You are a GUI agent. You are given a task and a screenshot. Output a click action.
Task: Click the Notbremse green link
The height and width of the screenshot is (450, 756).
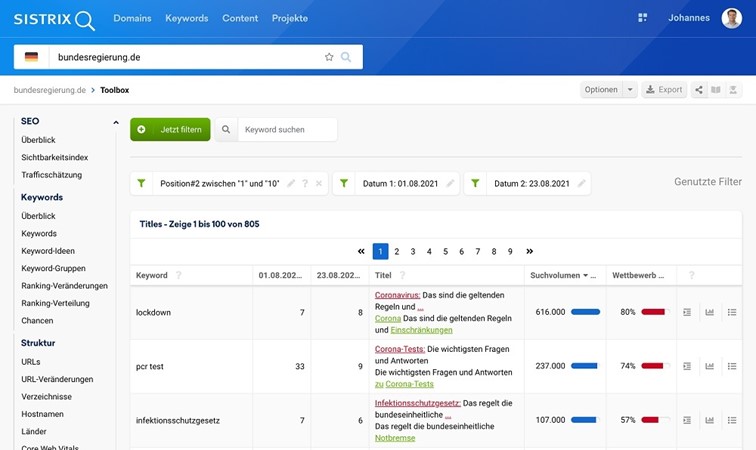point(395,438)
